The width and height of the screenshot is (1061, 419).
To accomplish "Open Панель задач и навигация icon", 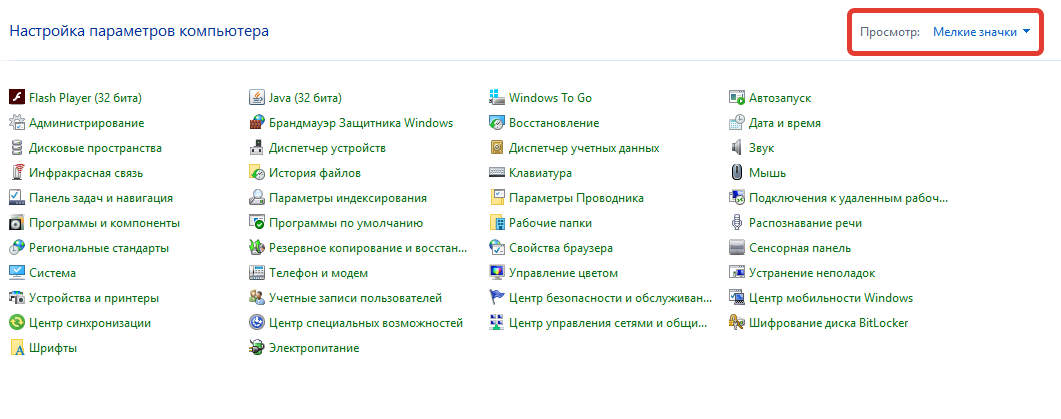I will (x=17, y=198).
